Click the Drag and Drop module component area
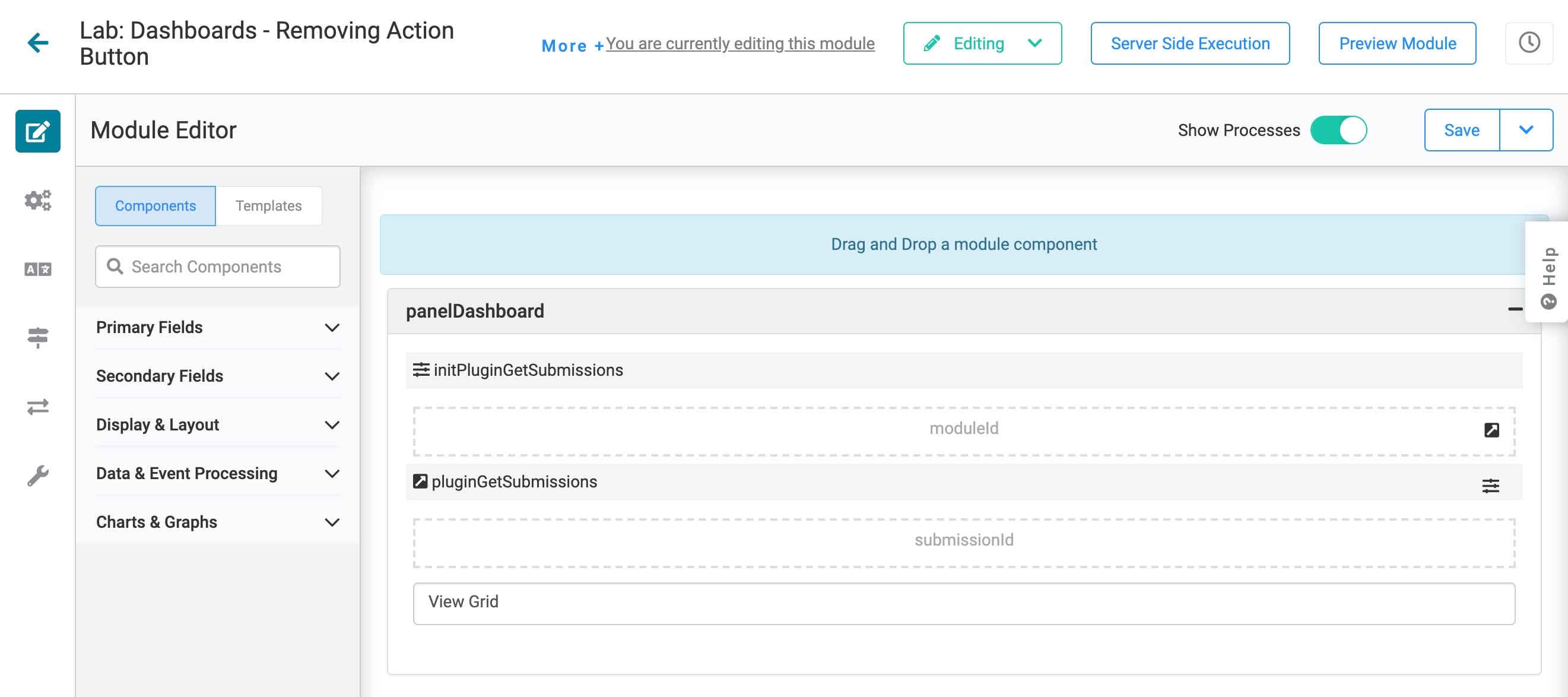Image resolution: width=1568 pixels, height=697 pixels. tap(964, 245)
